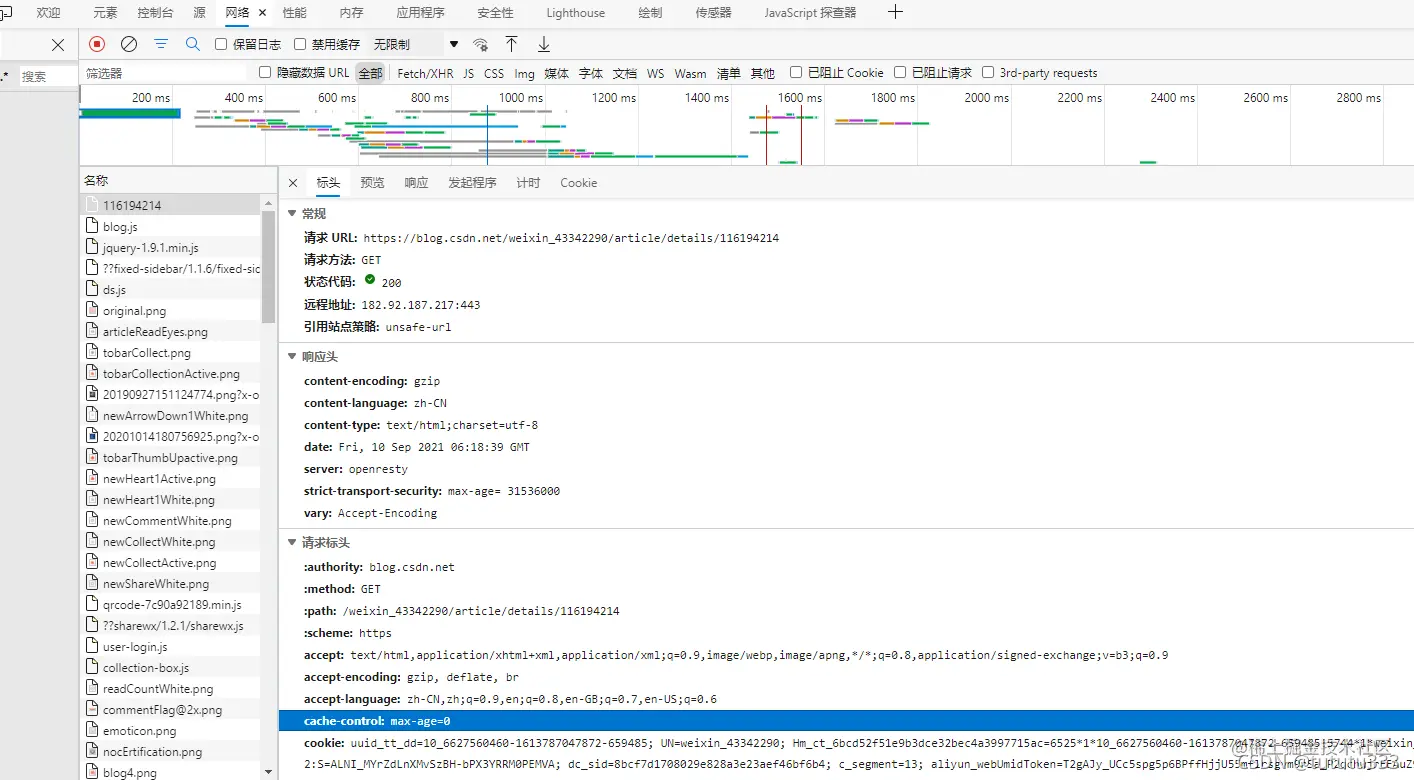
Task: Check Blocked Cookies filter checkbox
Action: [x=796, y=72]
